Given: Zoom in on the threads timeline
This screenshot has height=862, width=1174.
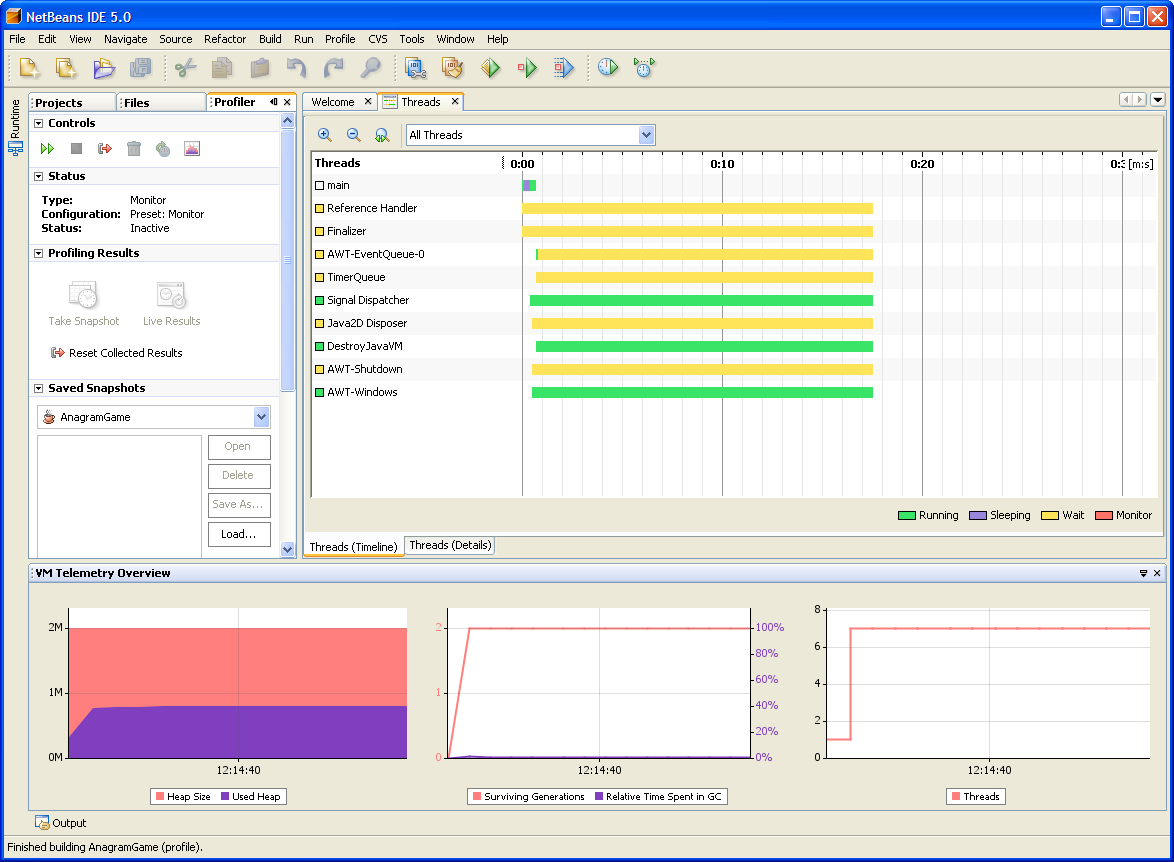Looking at the screenshot, I should pyautogui.click(x=325, y=135).
